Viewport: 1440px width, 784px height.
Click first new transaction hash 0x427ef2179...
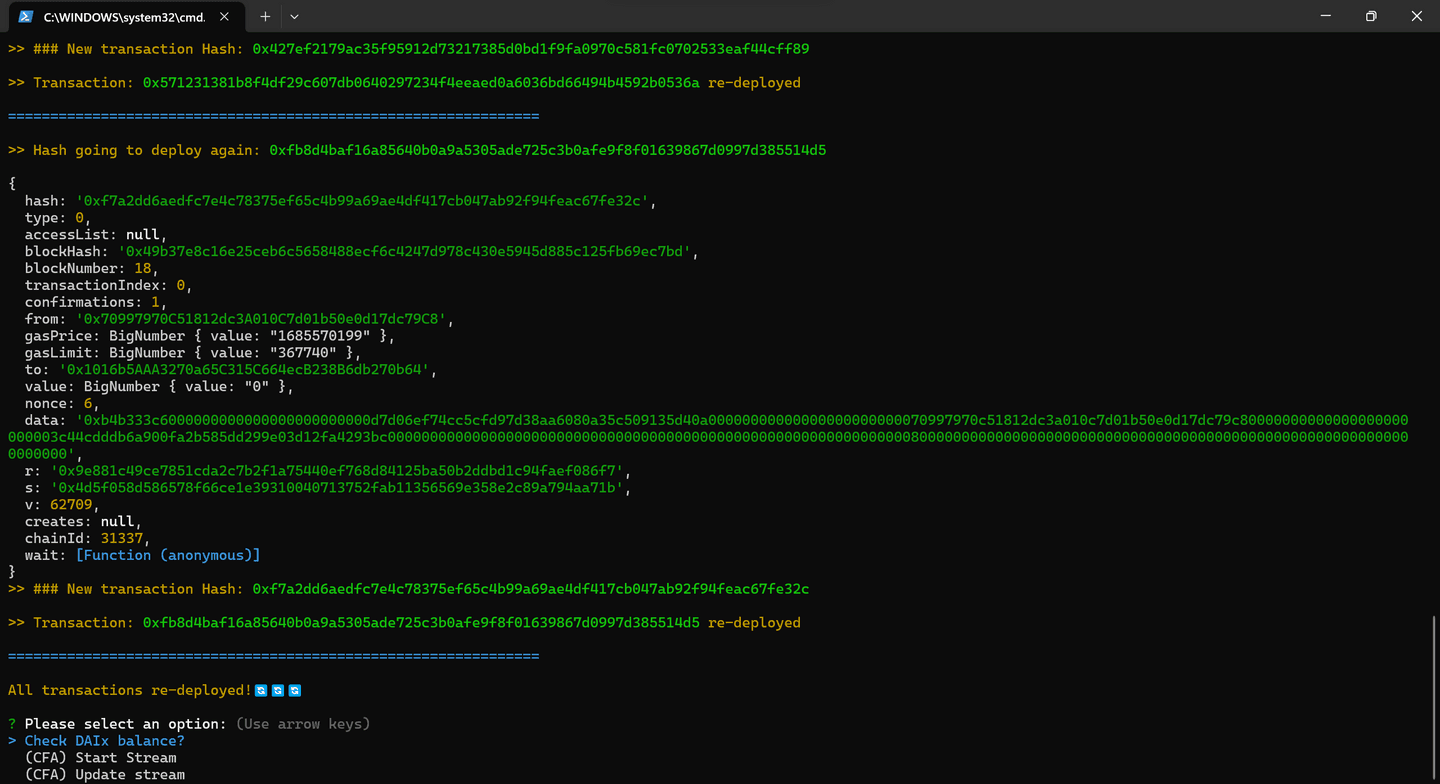(530, 49)
